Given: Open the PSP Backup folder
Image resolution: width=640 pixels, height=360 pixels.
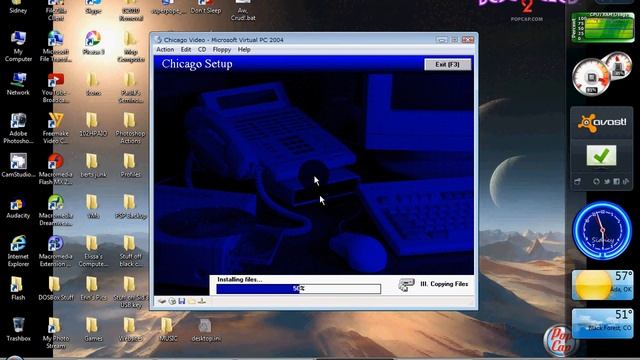Looking at the screenshot, I should [130, 207].
